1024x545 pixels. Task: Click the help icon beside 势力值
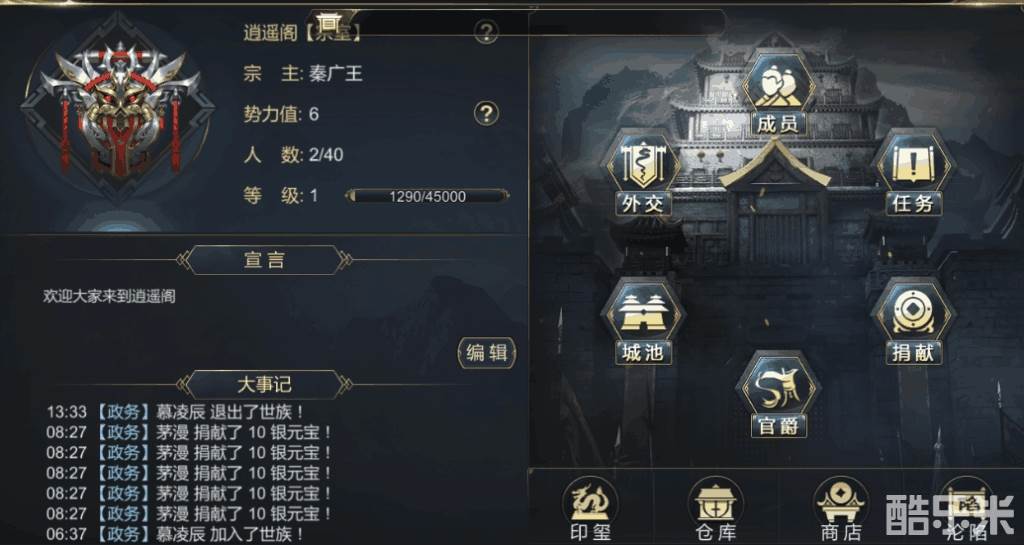(x=486, y=114)
